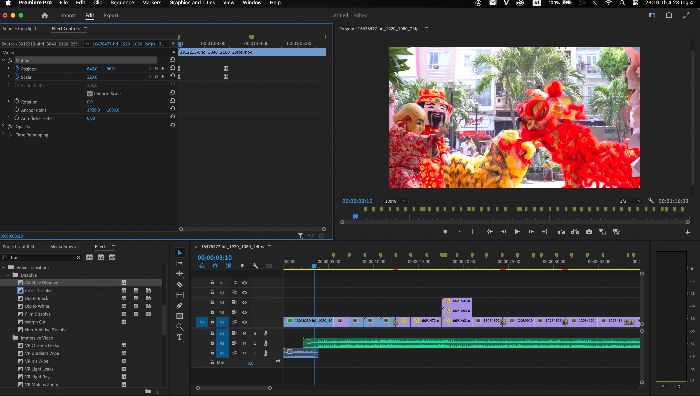Select the Track Select Forward tool
This screenshot has width=700, height=396.
pos(179,263)
